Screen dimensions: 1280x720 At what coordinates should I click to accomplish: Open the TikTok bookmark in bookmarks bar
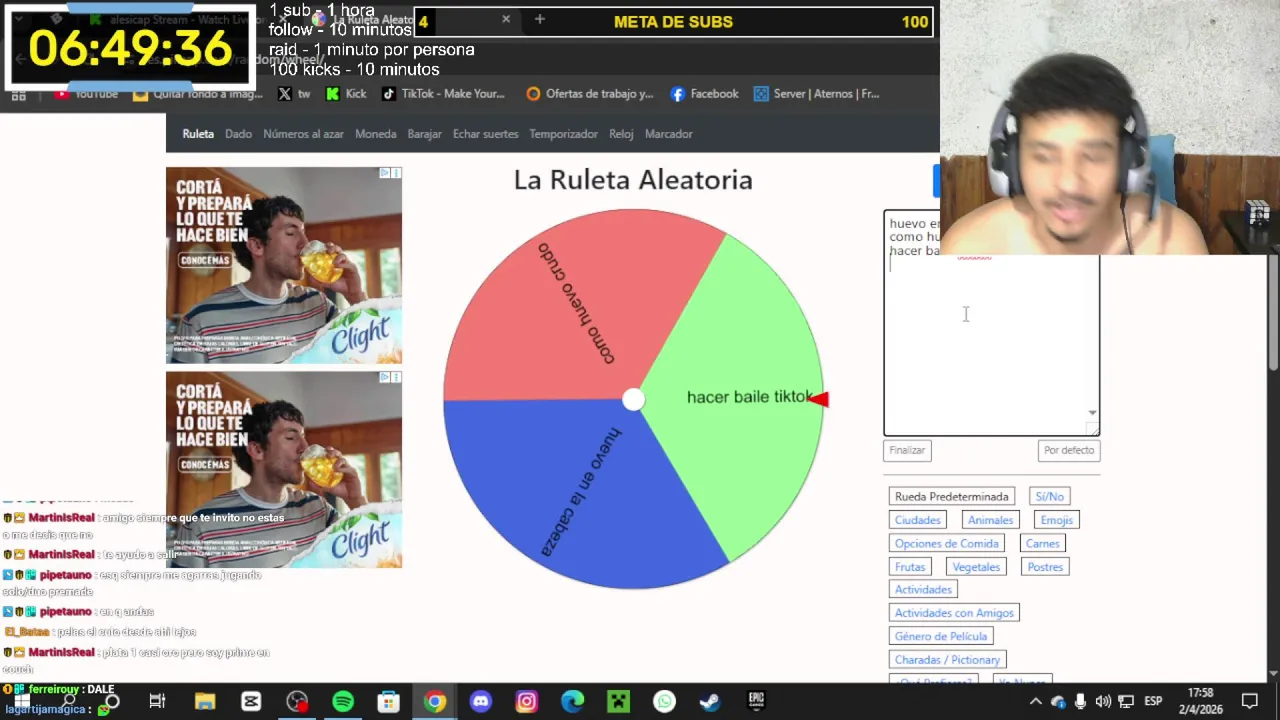[442, 94]
